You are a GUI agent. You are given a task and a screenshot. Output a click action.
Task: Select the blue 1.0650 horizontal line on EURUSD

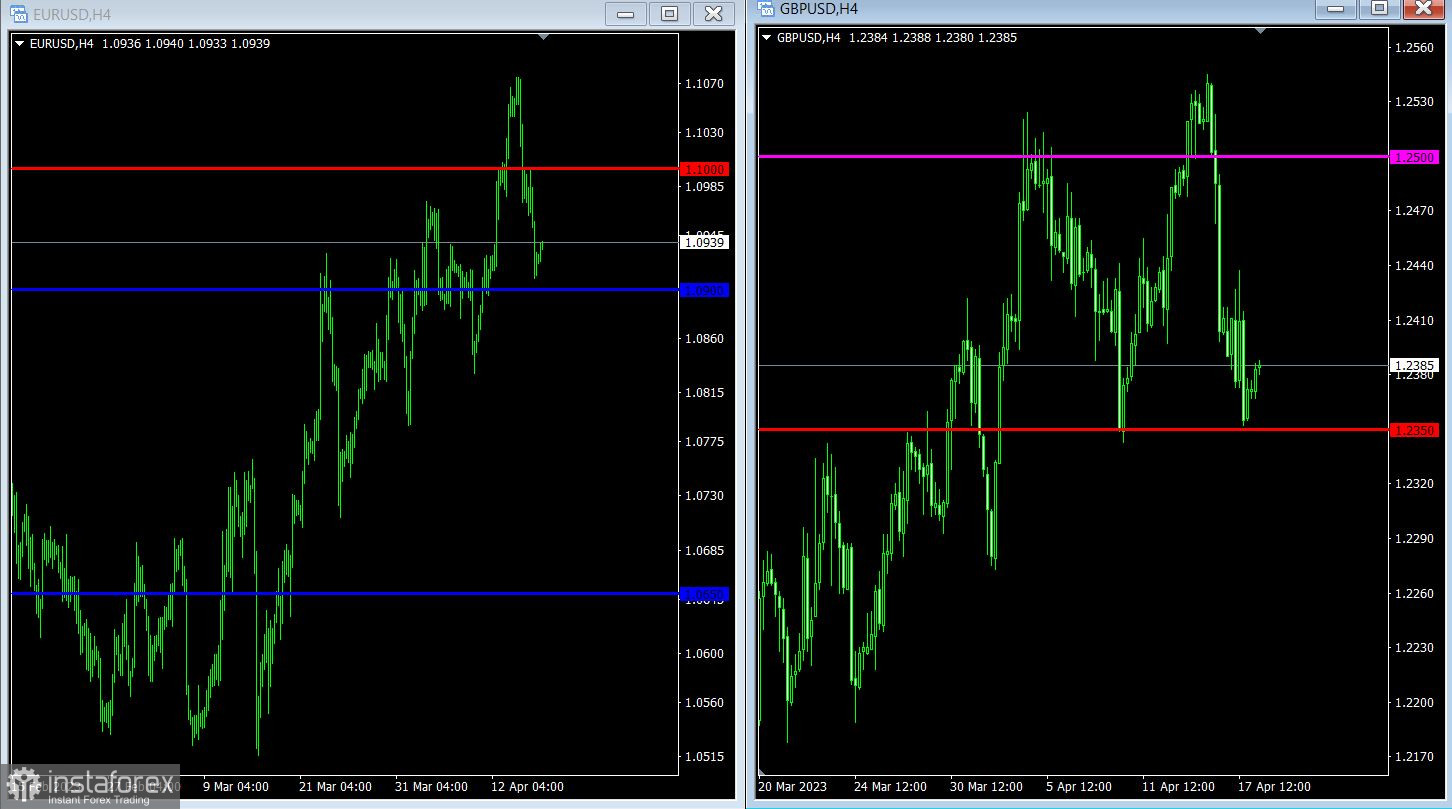point(344,593)
